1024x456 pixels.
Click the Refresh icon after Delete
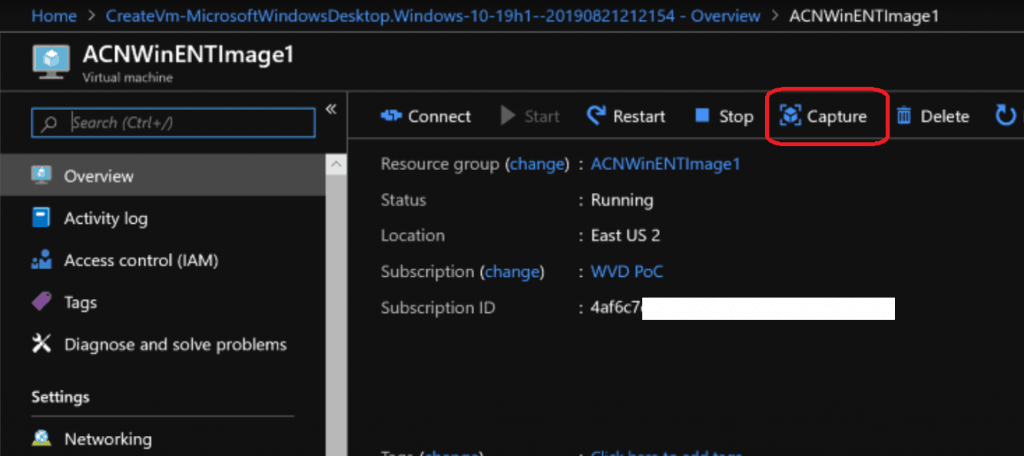pos(1004,116)
